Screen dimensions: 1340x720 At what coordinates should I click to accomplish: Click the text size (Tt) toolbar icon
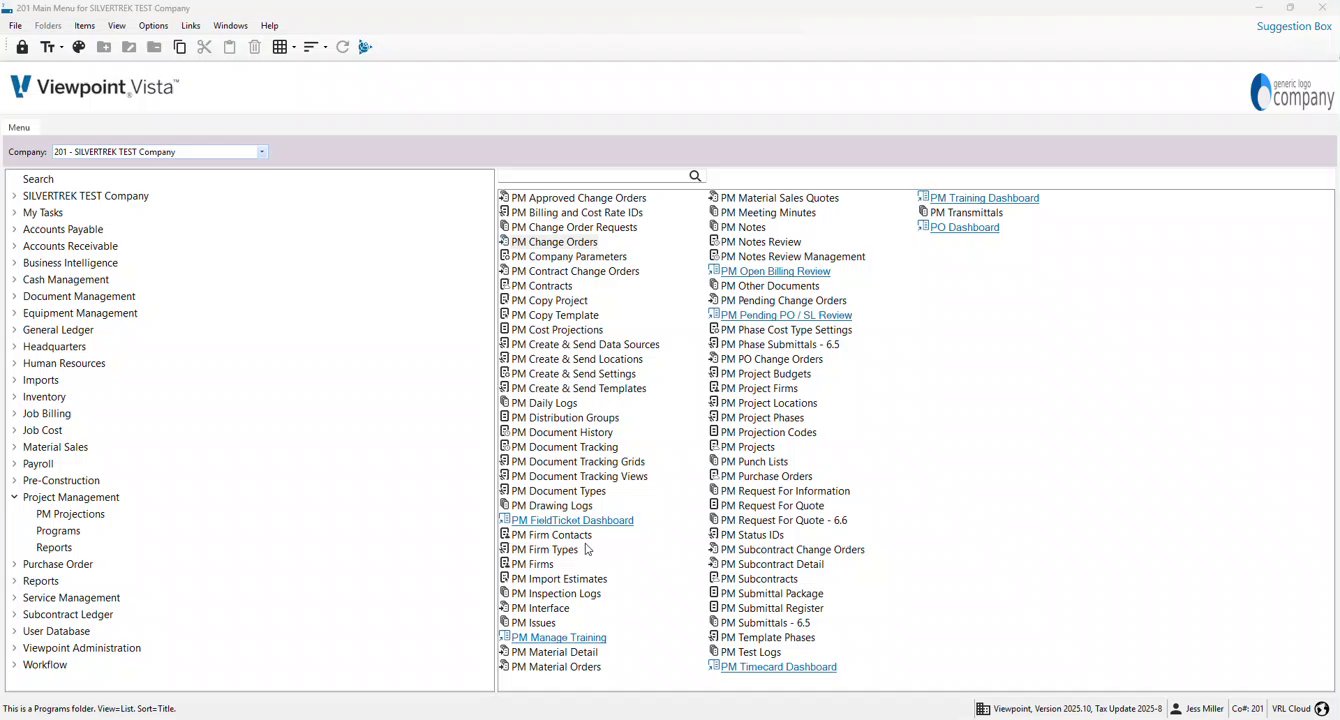point(47,47)
